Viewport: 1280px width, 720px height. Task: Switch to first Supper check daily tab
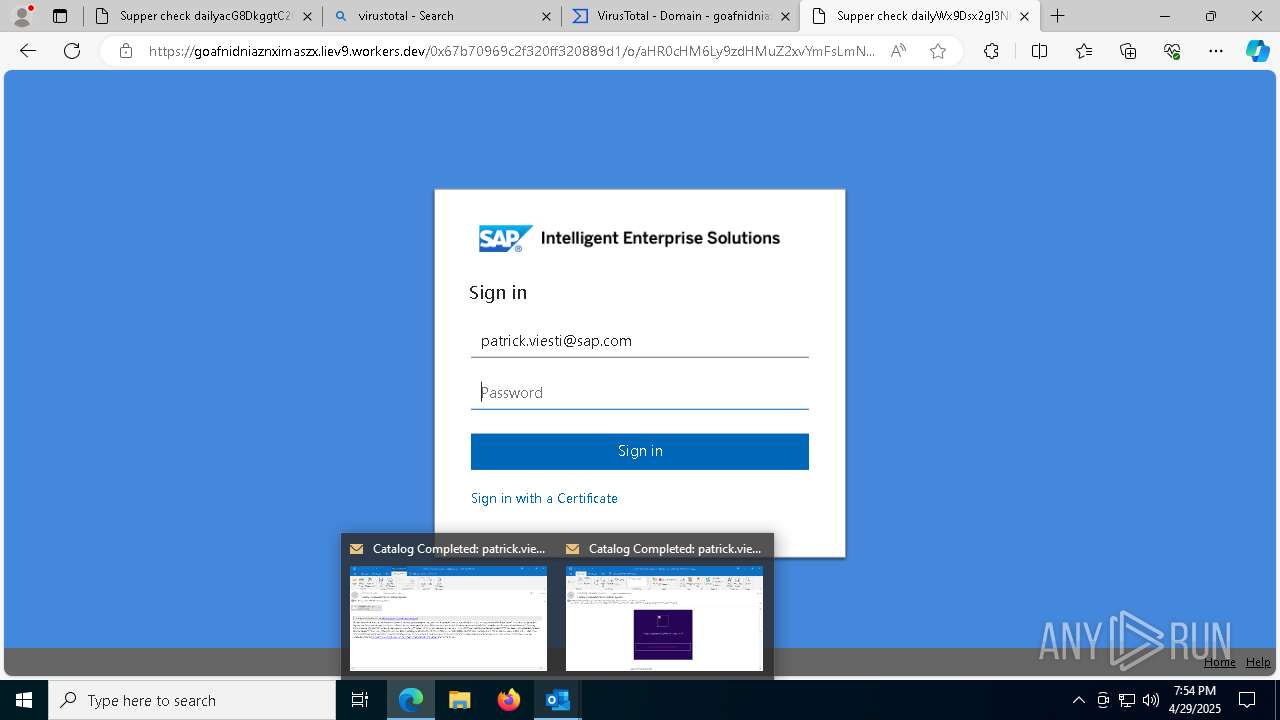[204, 16]
